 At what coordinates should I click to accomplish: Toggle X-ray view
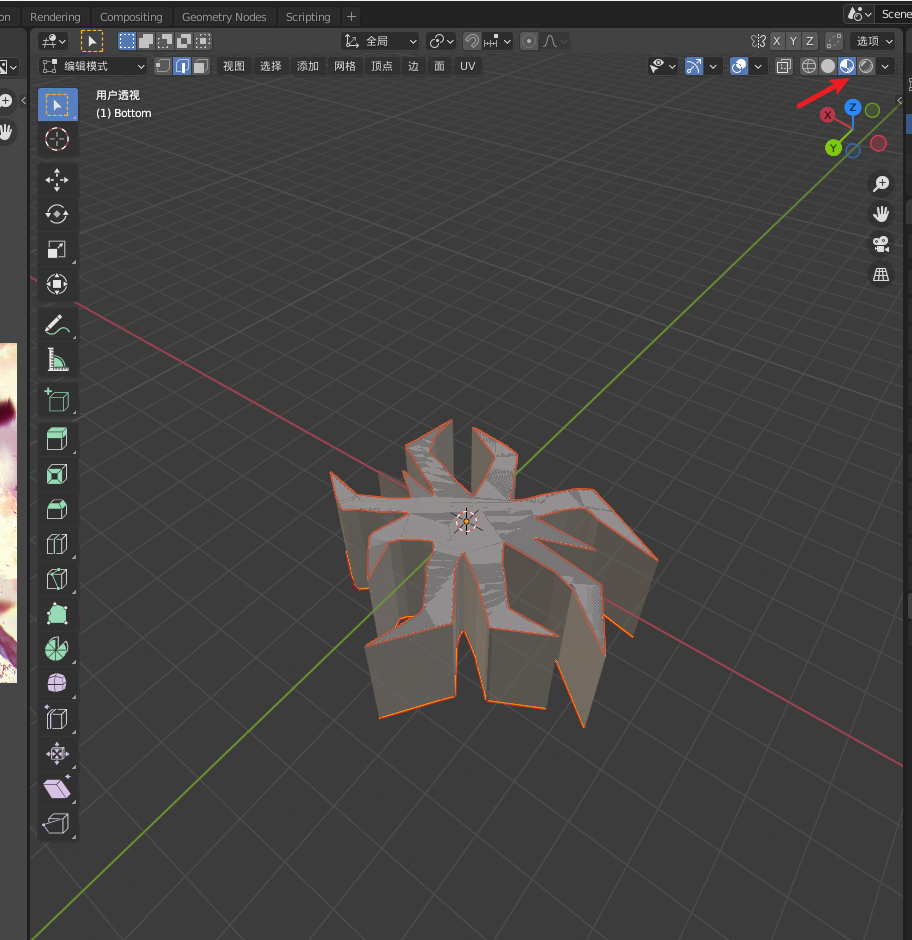783,66
